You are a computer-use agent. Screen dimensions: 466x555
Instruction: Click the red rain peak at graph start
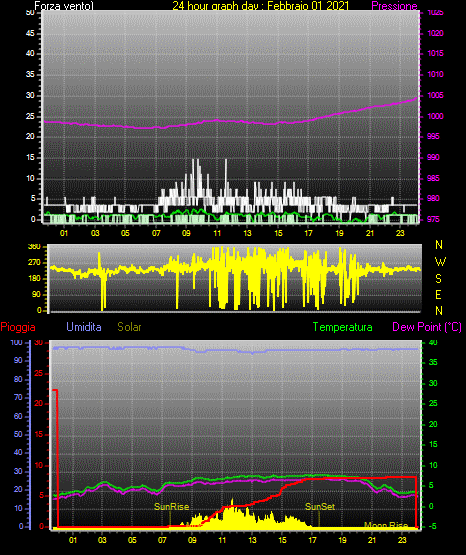point(56,390)
